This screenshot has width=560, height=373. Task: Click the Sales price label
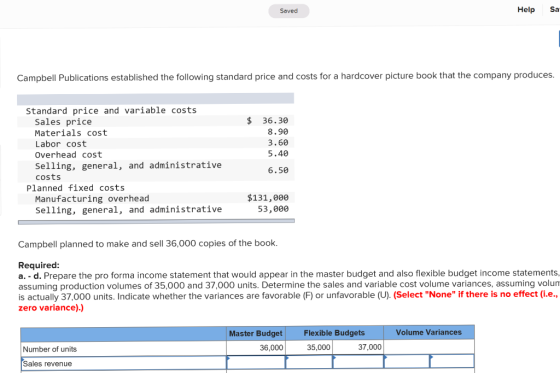pyautogui.click(x=63, y=122)
